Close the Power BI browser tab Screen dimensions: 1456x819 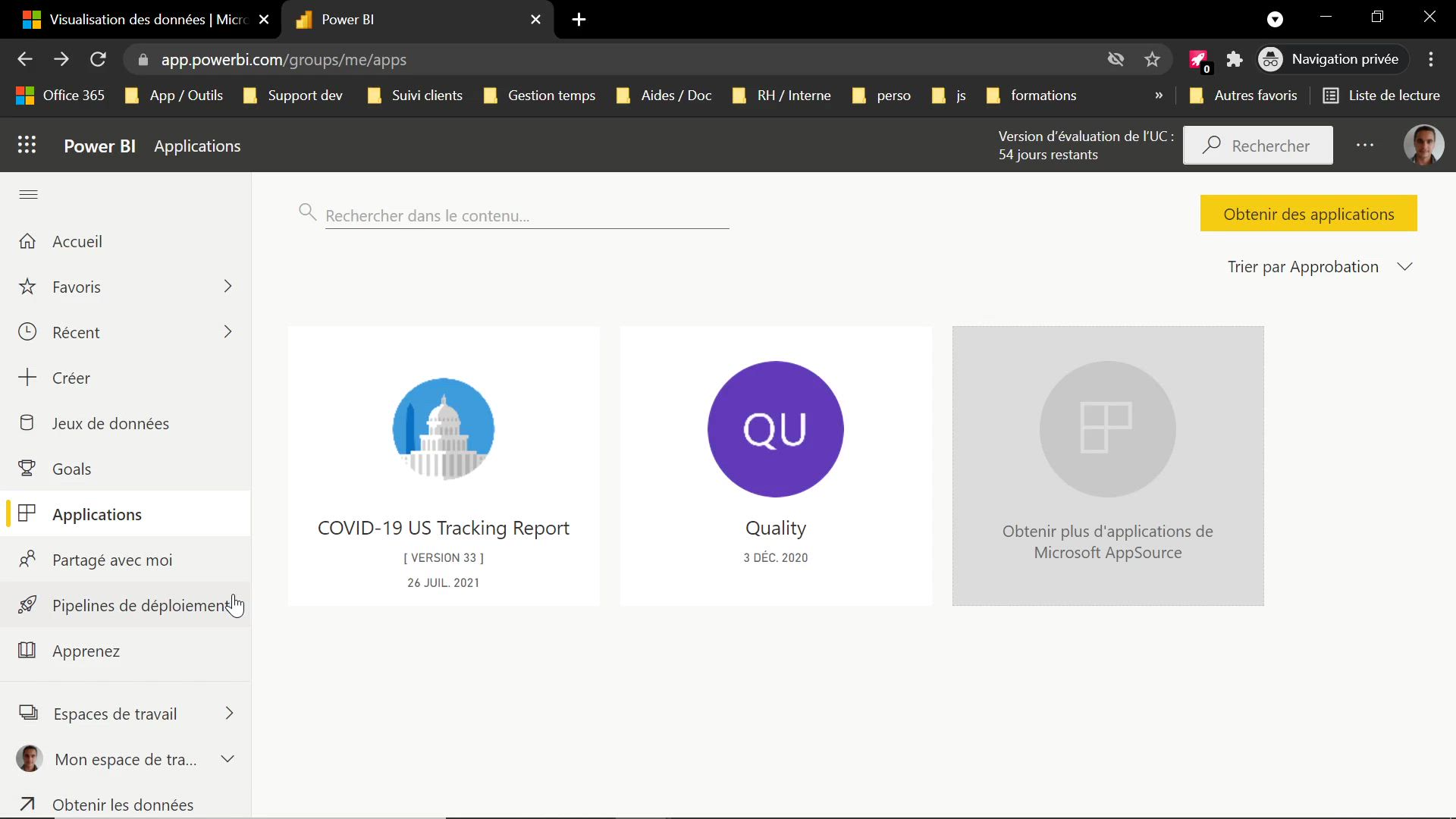click(x=535, y=20)
